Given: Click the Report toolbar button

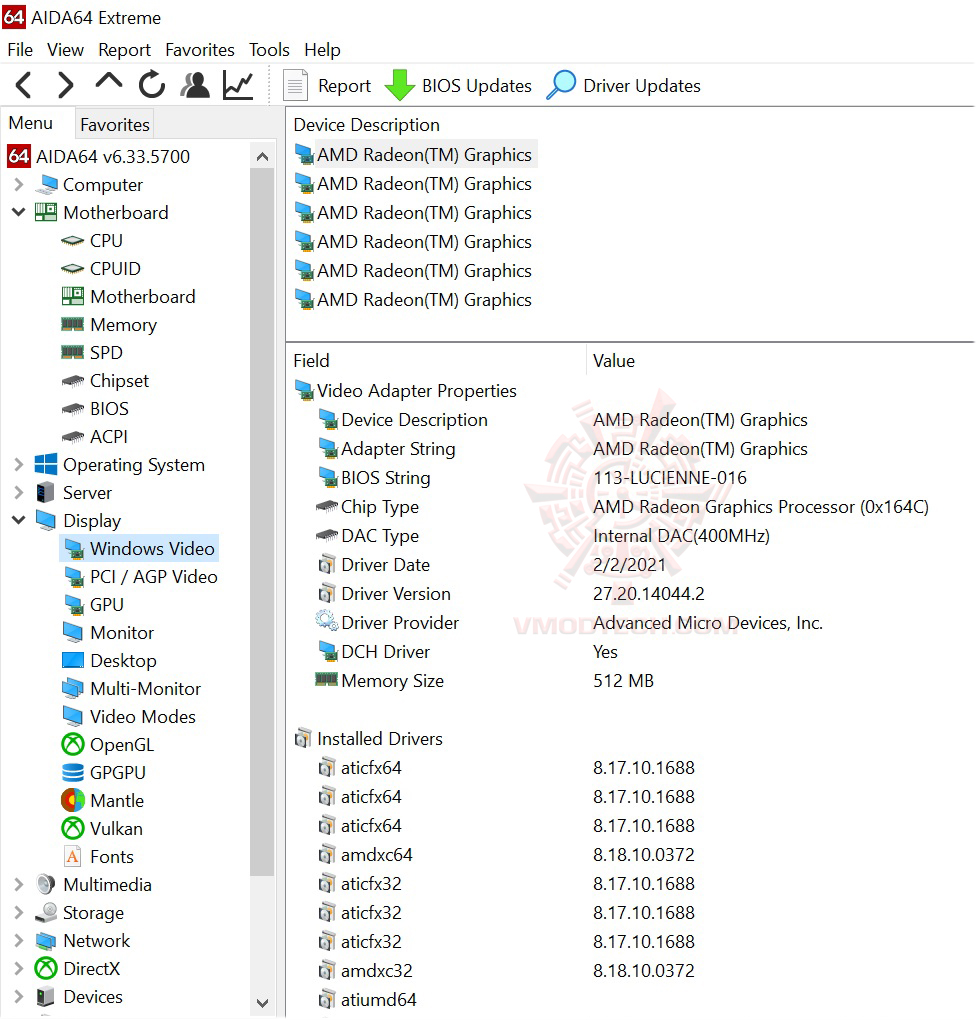Looking at the screenshot, I should 328,86.
